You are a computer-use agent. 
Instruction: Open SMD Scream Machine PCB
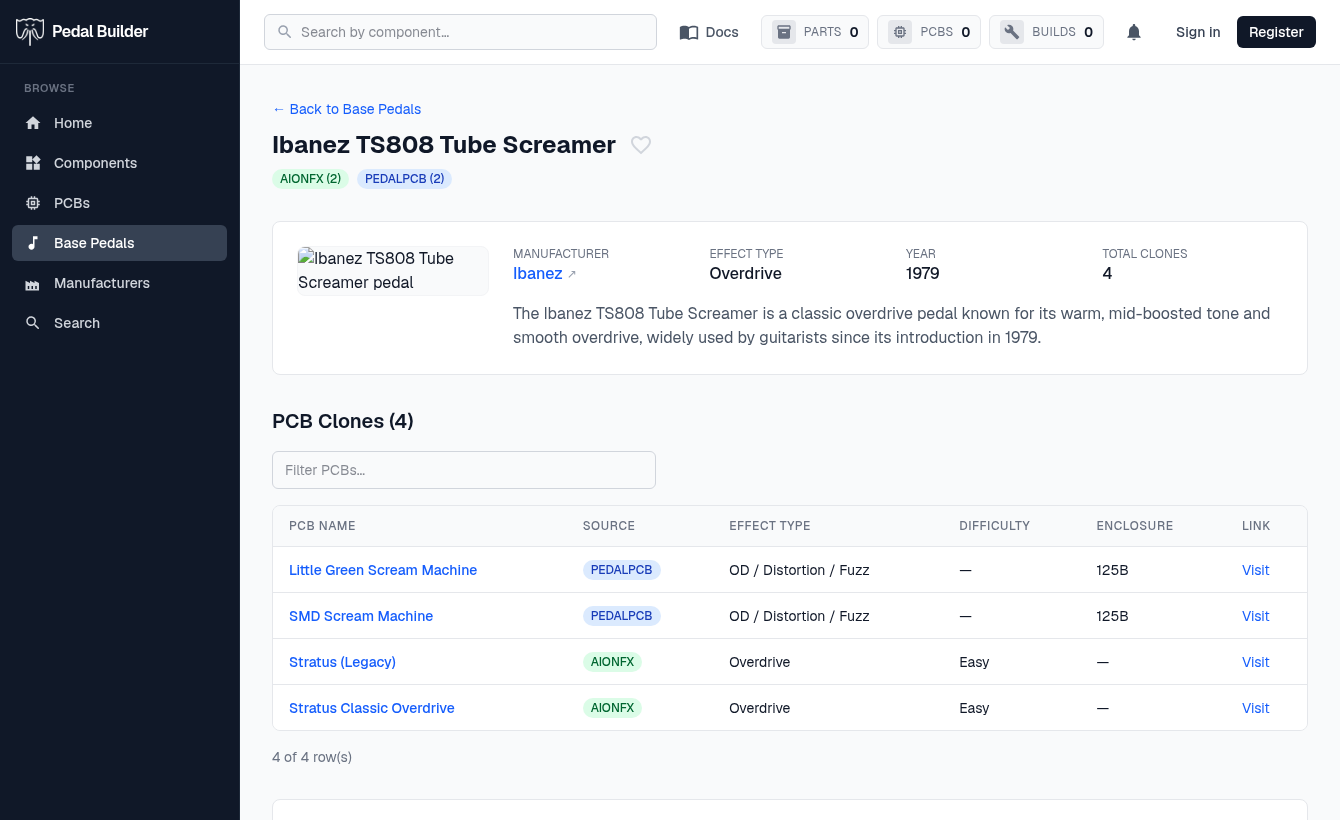pyautogui.click(x=361, y=616)
